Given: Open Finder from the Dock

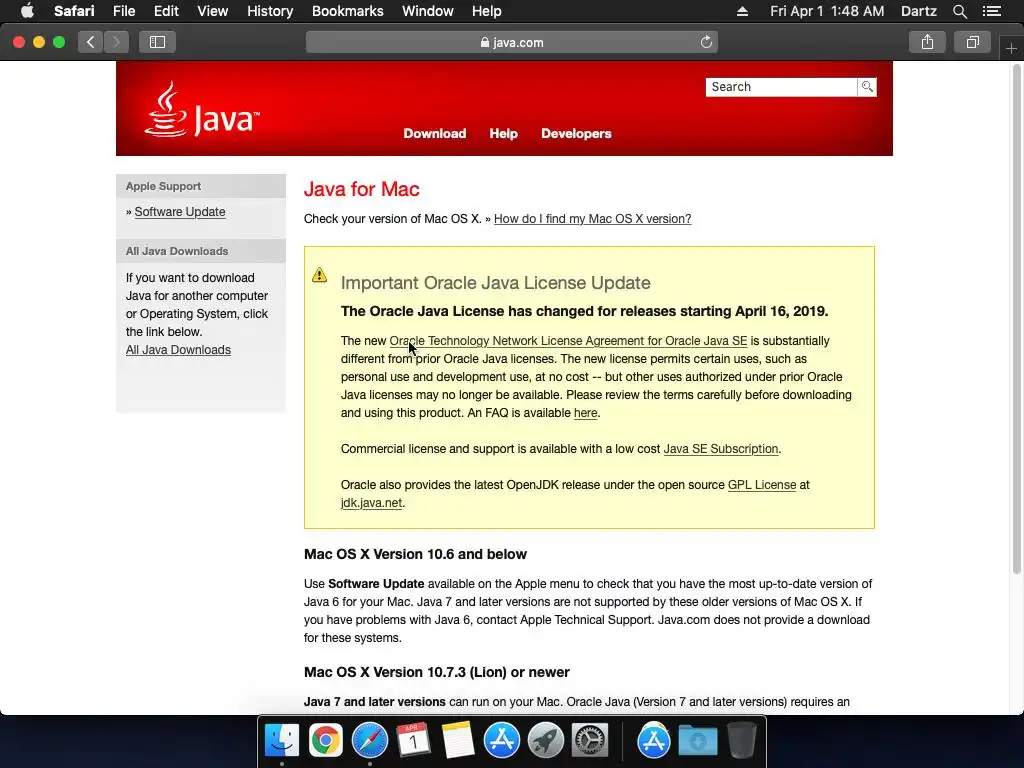Looking at the screenshot, I should coord(281,741).
